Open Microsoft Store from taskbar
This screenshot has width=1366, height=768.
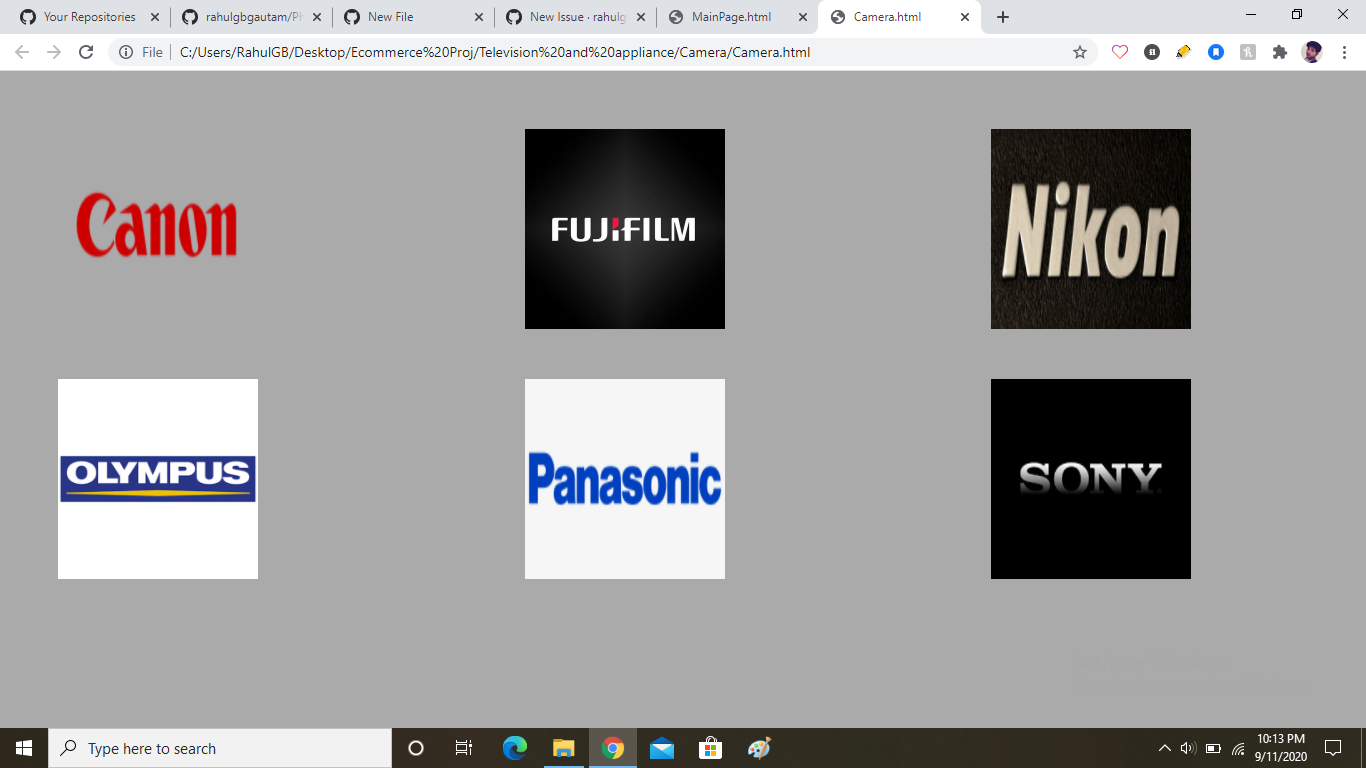(711, 748)
